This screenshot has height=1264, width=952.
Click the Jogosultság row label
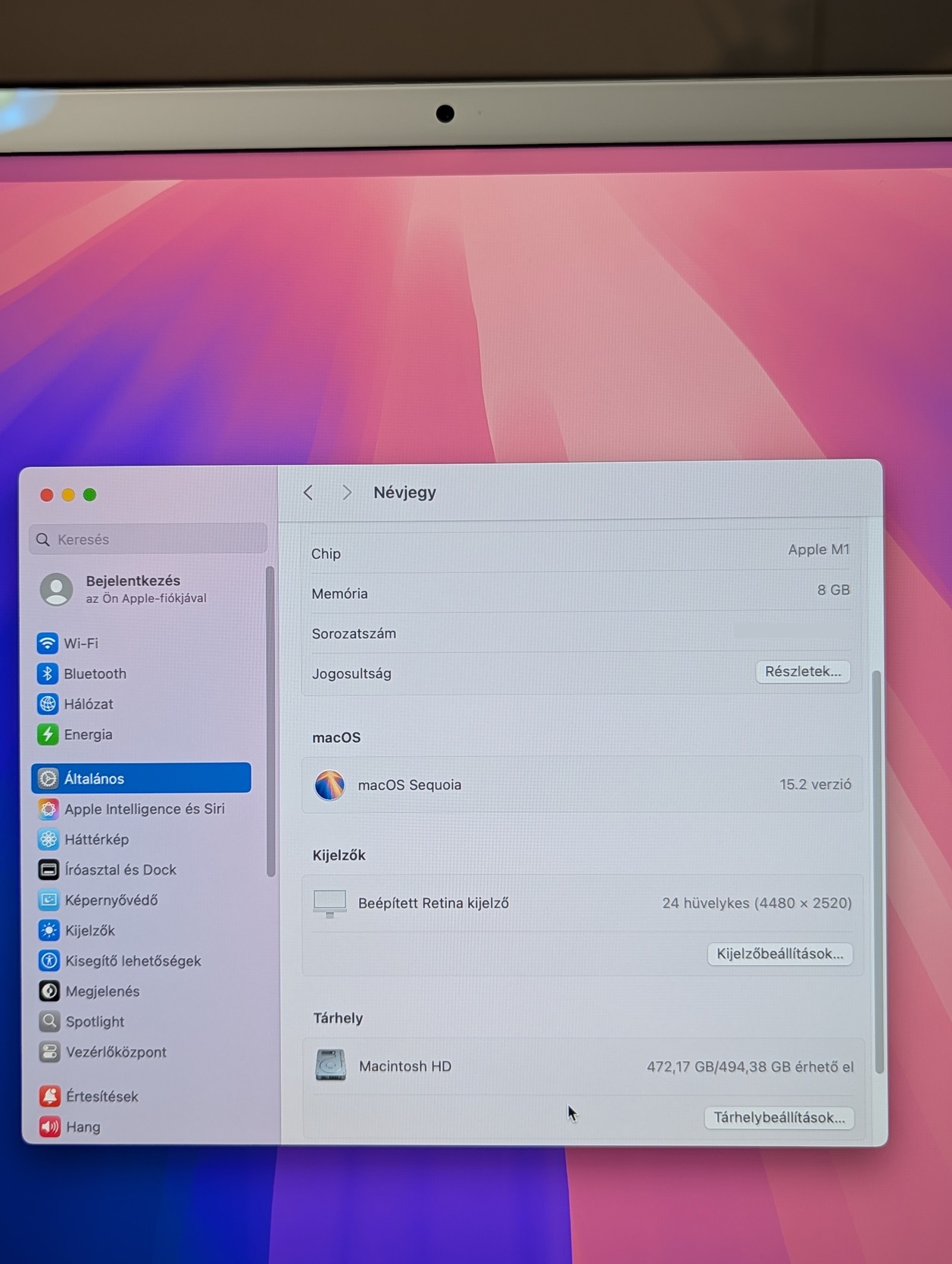pyautogui.click(x=351, y=673)
